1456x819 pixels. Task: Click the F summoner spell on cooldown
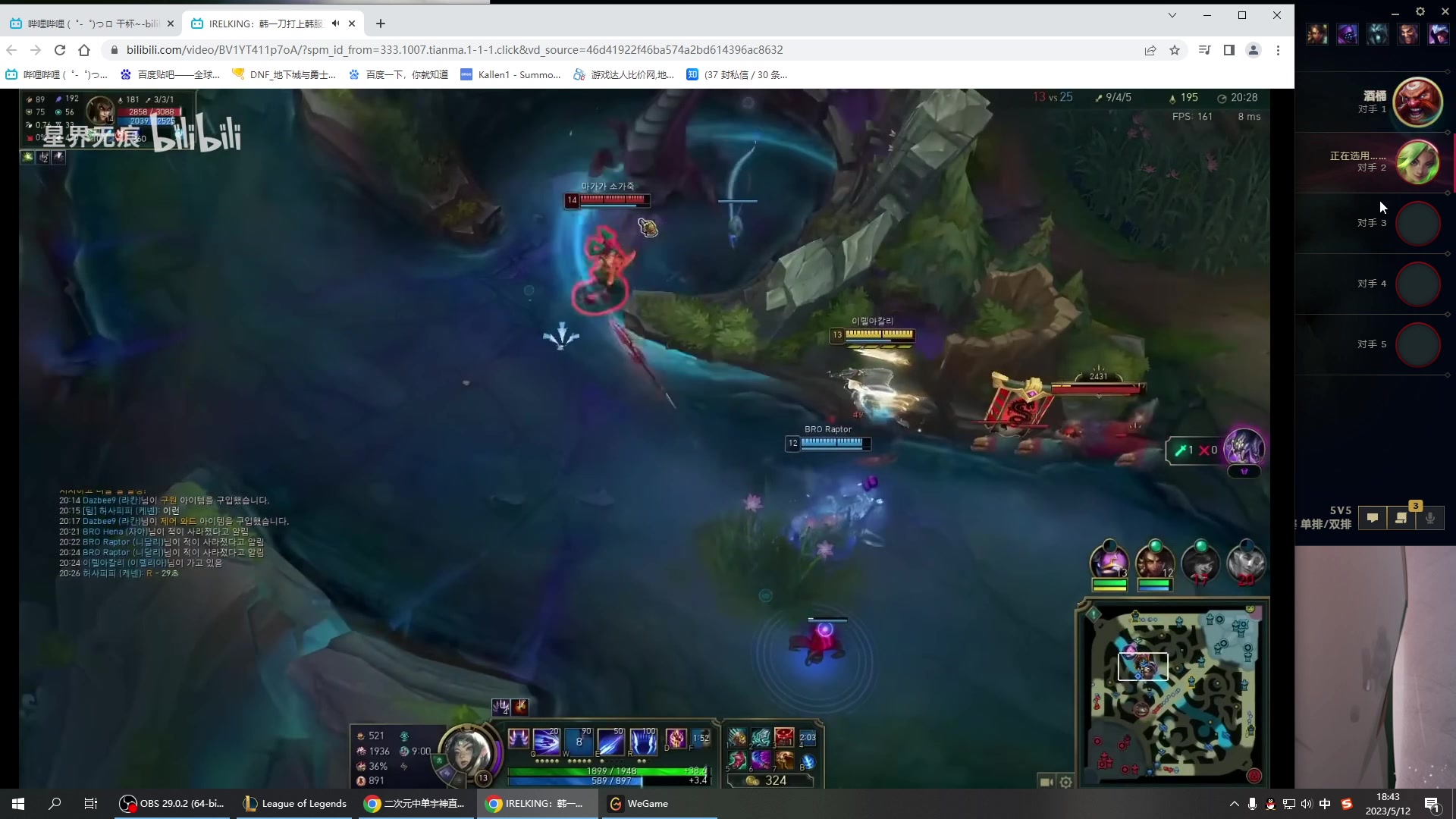coord(701,739)
